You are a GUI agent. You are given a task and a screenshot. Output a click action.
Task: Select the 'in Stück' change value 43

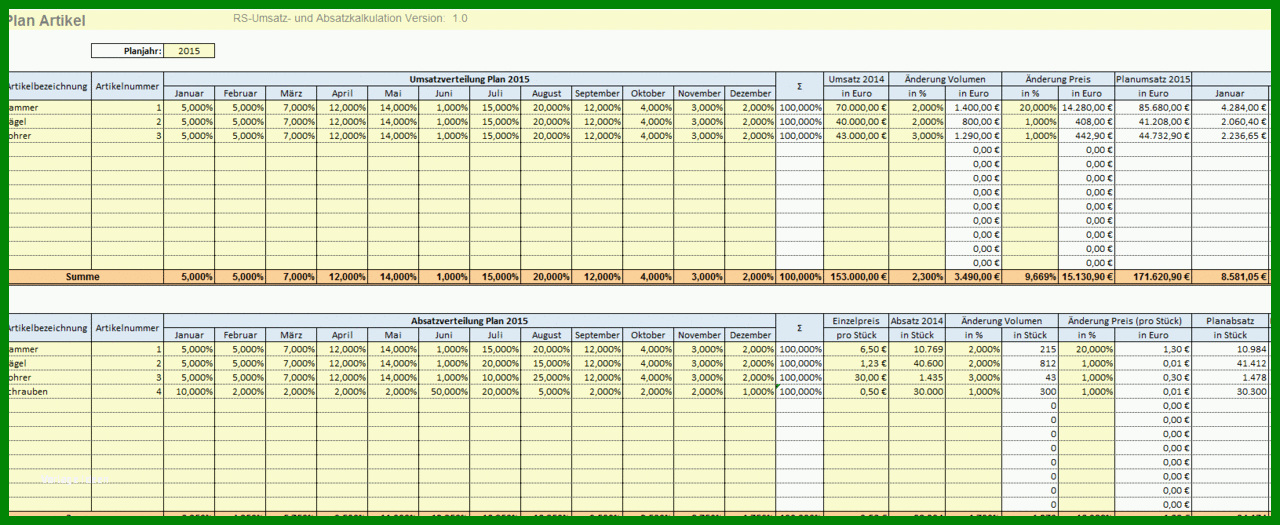point(1030,377)
